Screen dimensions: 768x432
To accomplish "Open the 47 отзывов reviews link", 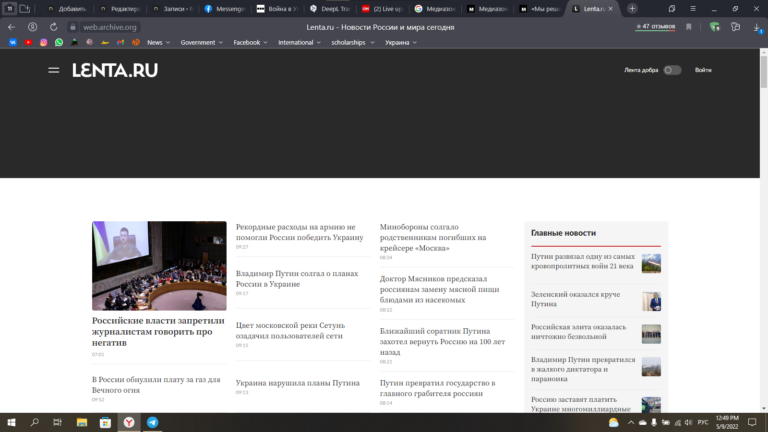I will click(655, 26).
